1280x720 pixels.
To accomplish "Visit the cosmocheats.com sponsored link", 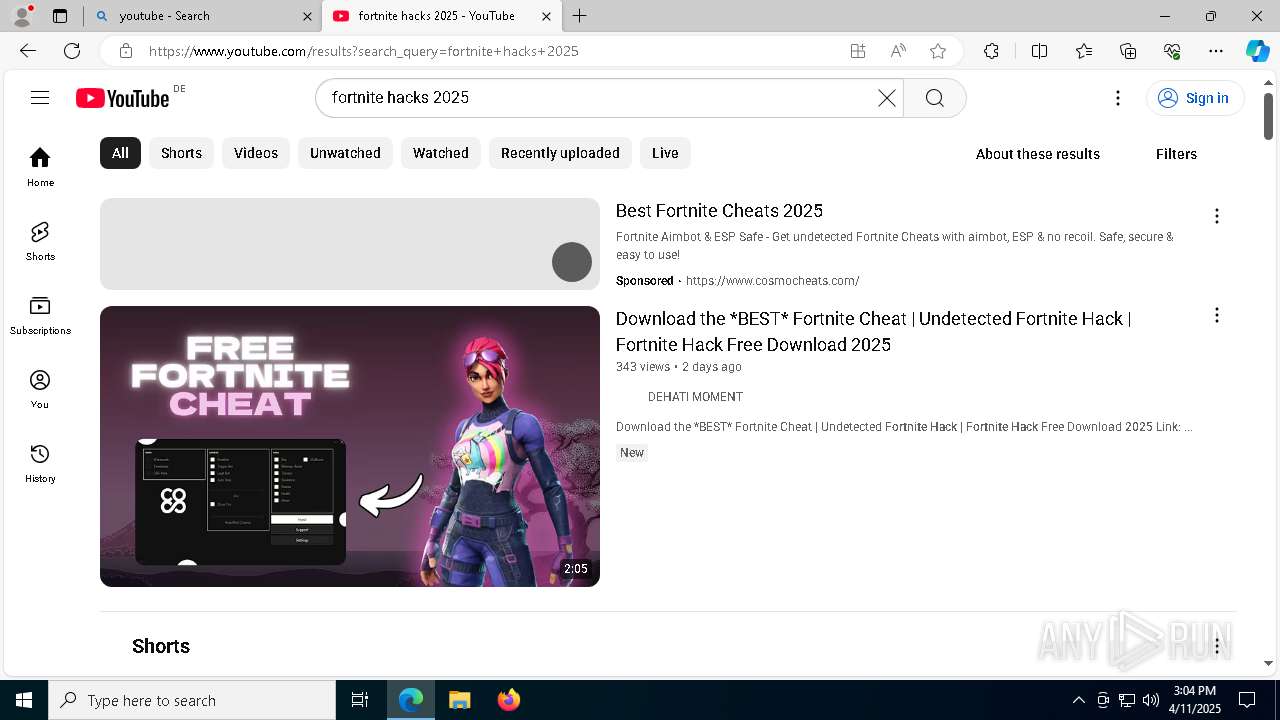I will point(772,281).
